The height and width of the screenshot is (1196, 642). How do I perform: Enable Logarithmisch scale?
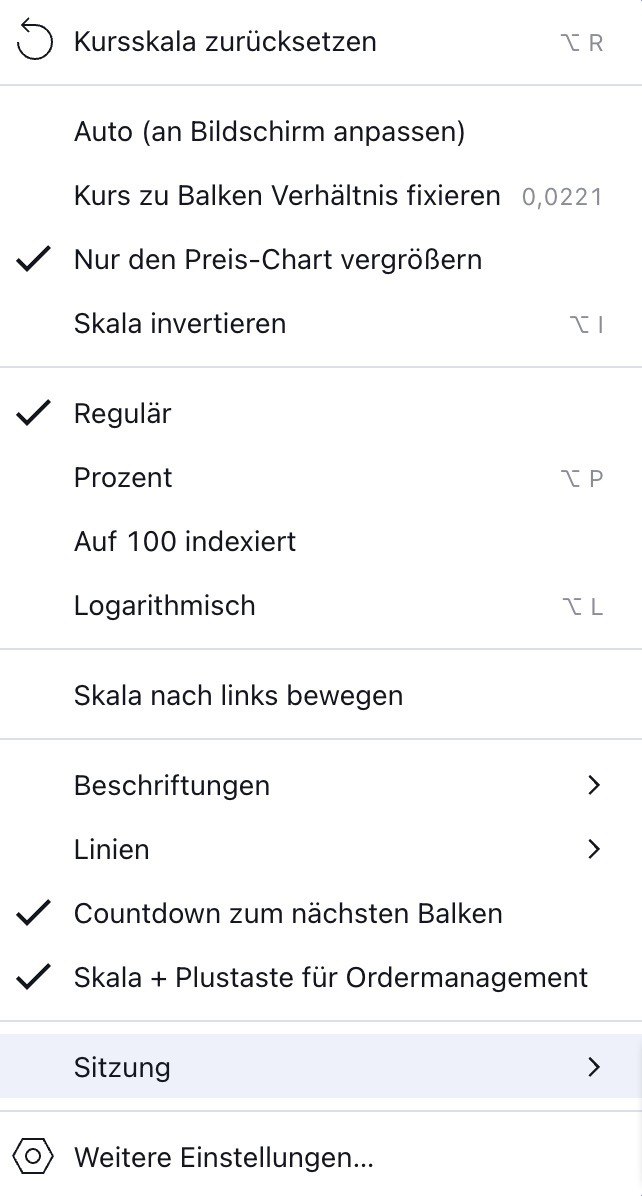[165, 605]
